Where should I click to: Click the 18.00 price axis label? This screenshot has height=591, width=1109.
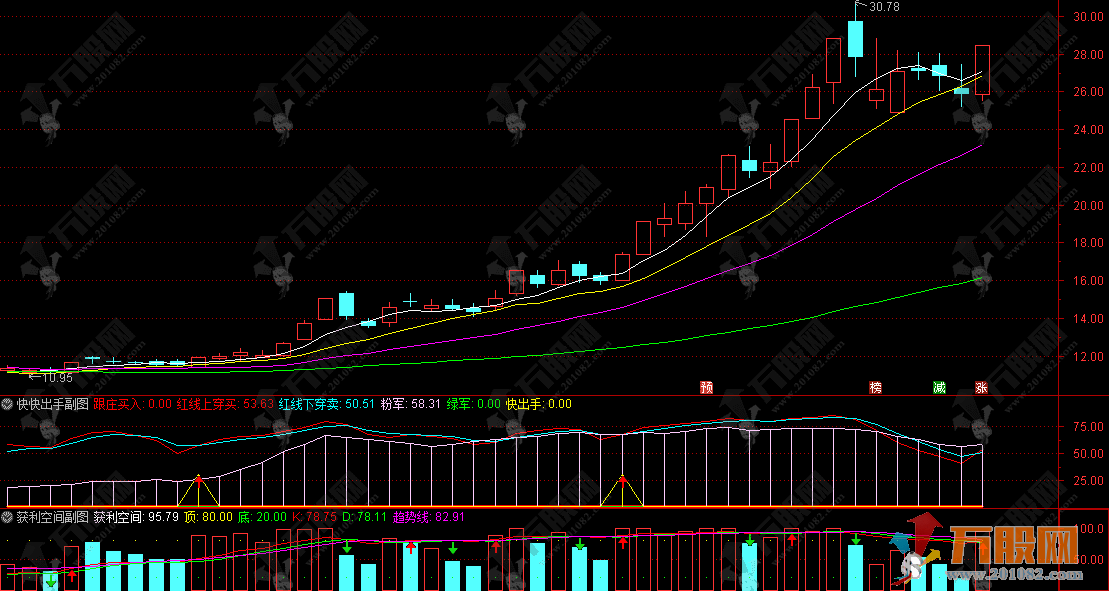click(1088, 243)
